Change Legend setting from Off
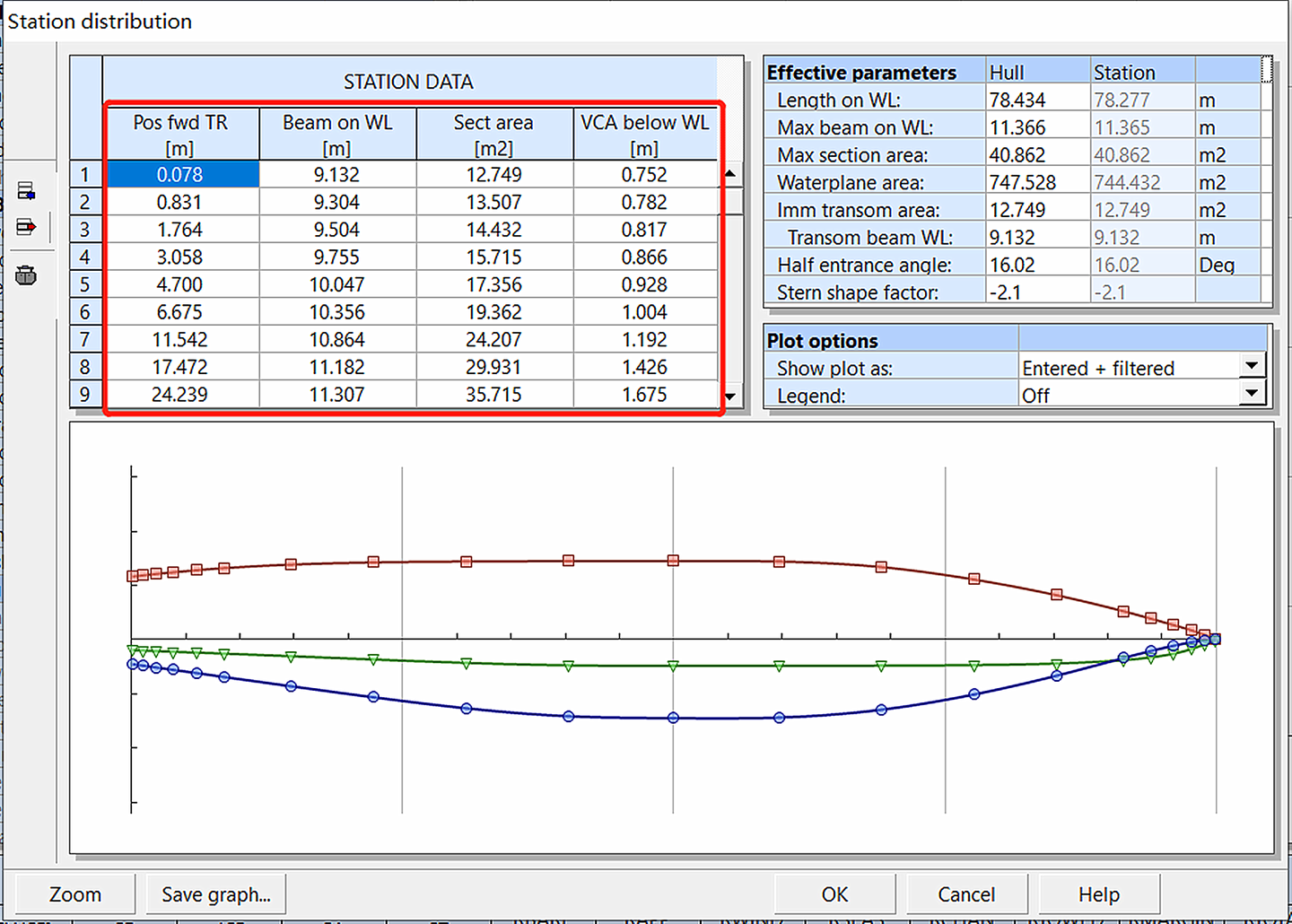 pyautogui.click(x=1252, y=393)
